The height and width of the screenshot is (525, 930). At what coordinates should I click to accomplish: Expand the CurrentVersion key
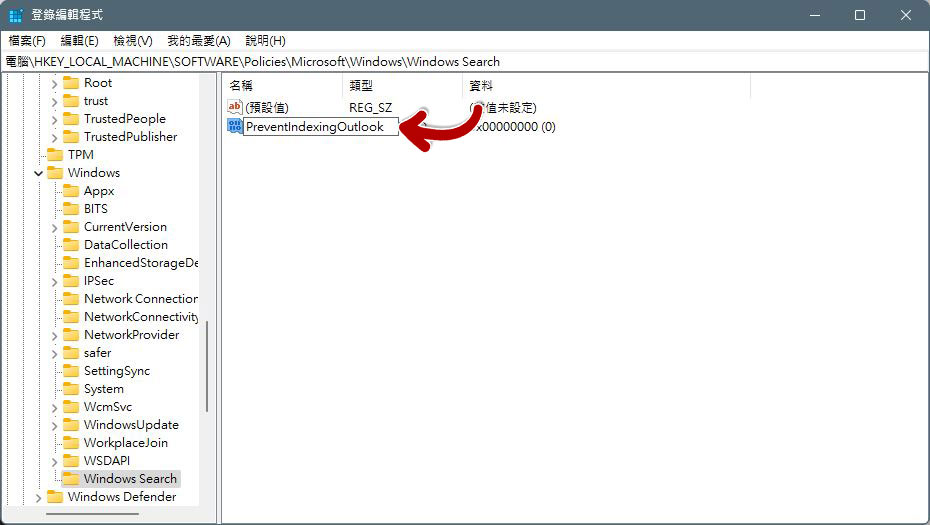click(x=54, y=228)
